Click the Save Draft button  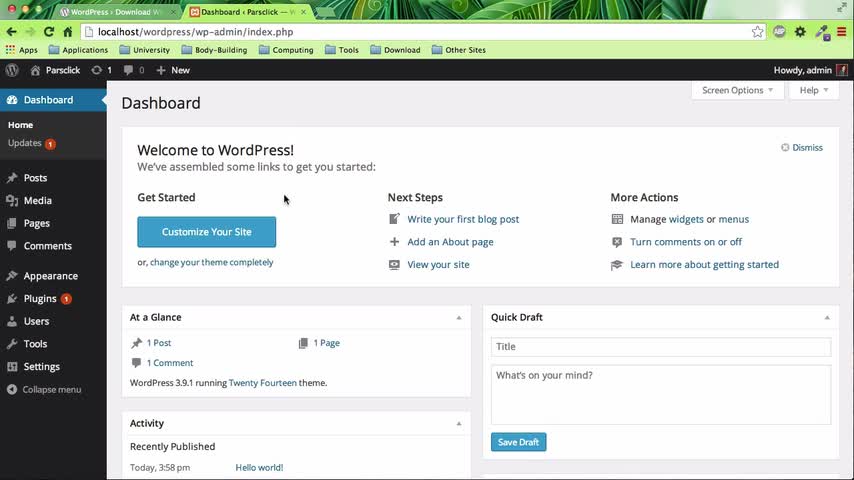tap(518, 442)
